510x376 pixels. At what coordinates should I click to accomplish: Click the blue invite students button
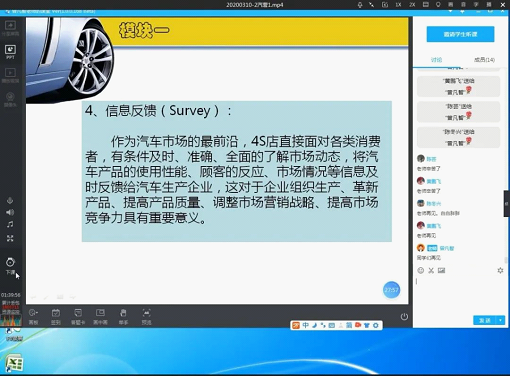coord(460,34)
